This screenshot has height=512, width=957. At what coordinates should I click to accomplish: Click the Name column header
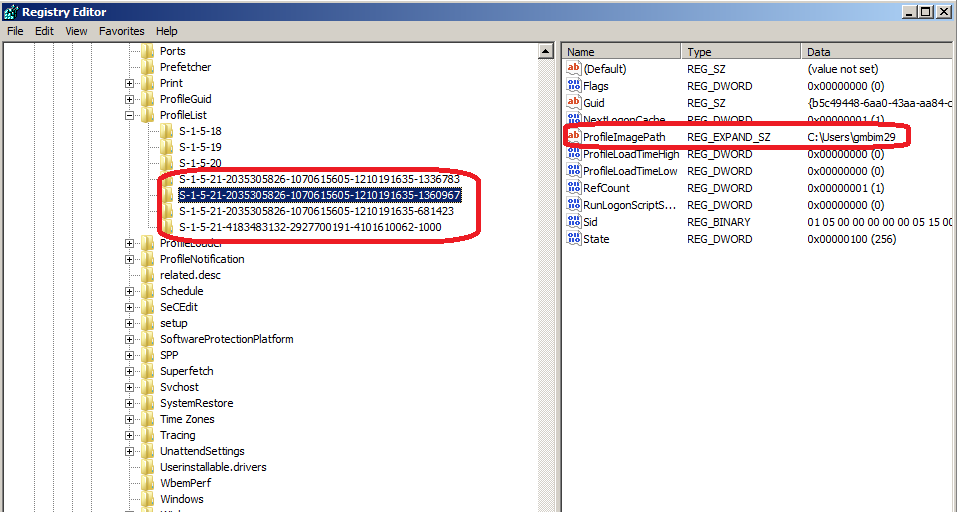[x=620, y=51]
